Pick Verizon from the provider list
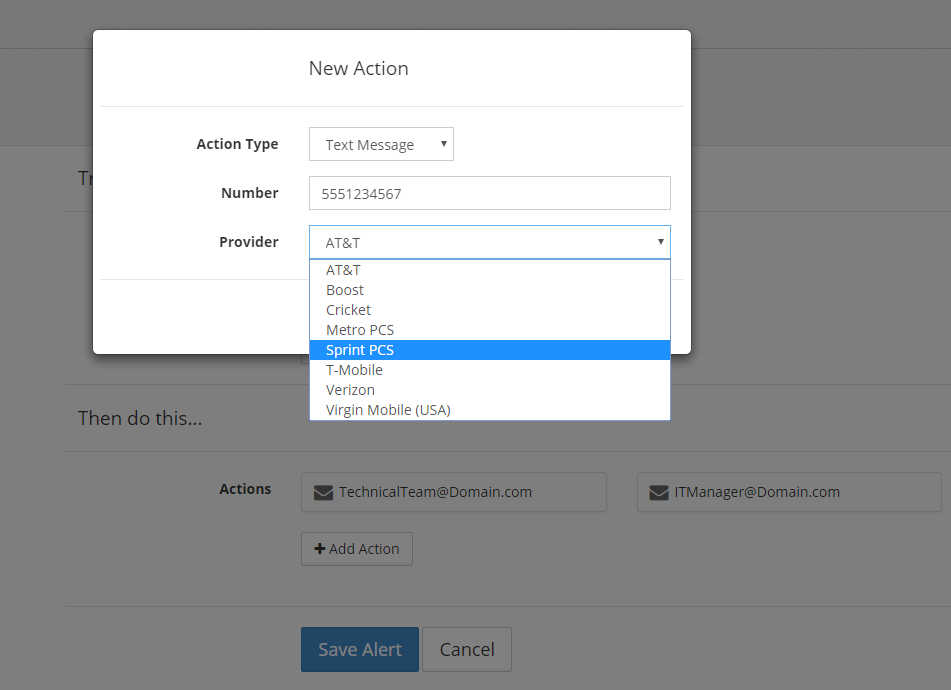The width and height of the screenshot is (951, 690). (350, 390)
